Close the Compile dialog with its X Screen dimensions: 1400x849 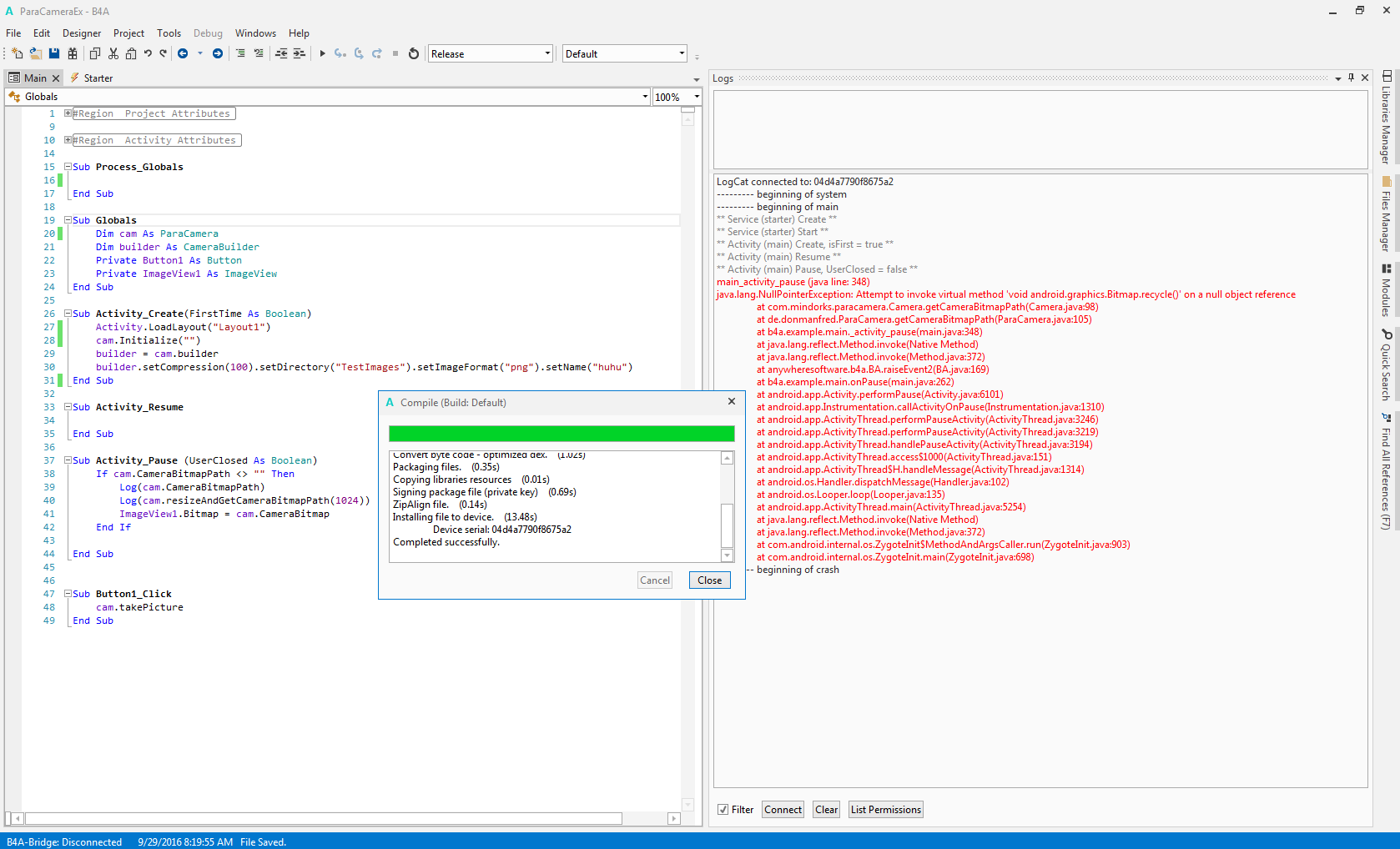732,402
